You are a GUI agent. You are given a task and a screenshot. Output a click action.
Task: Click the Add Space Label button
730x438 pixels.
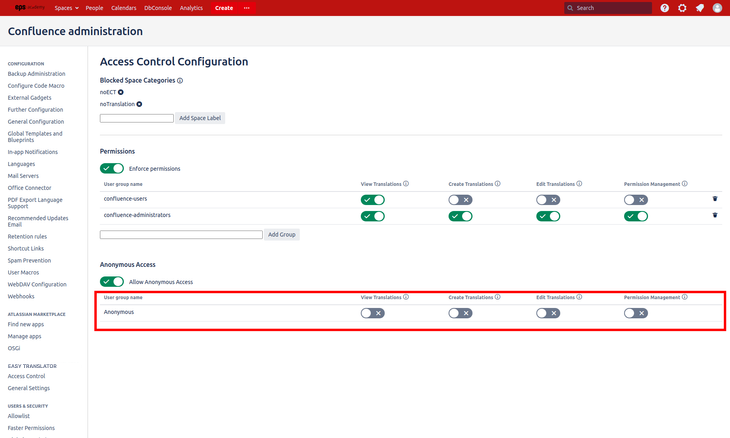(x=200, y=118)
